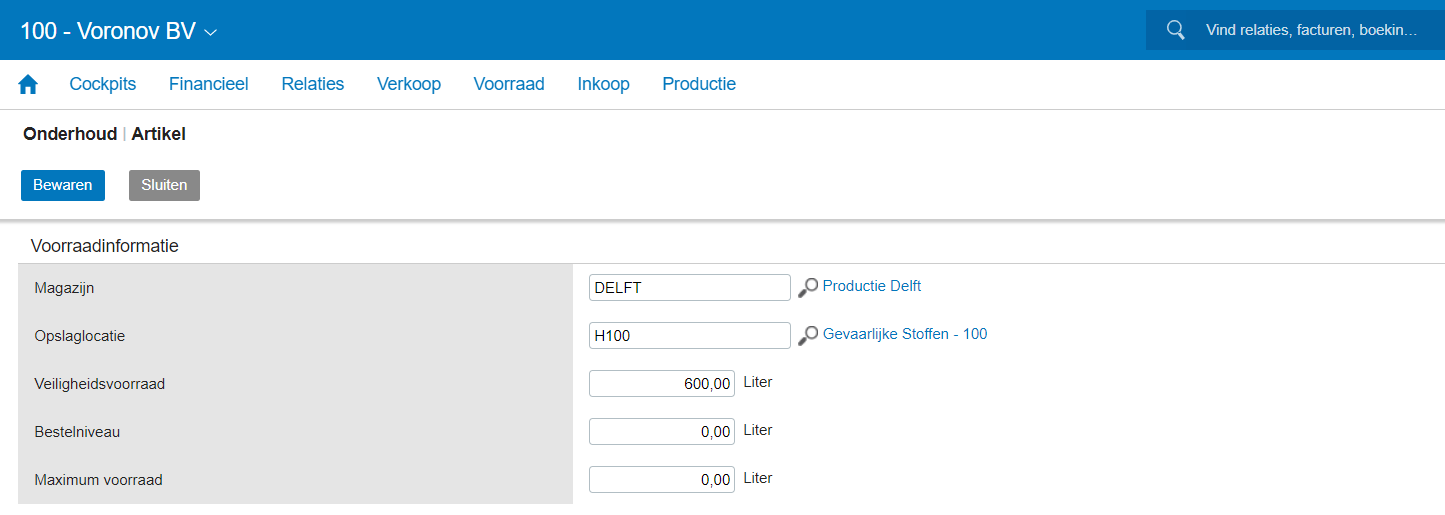Select the Relaties menu item

coord(312,84)
